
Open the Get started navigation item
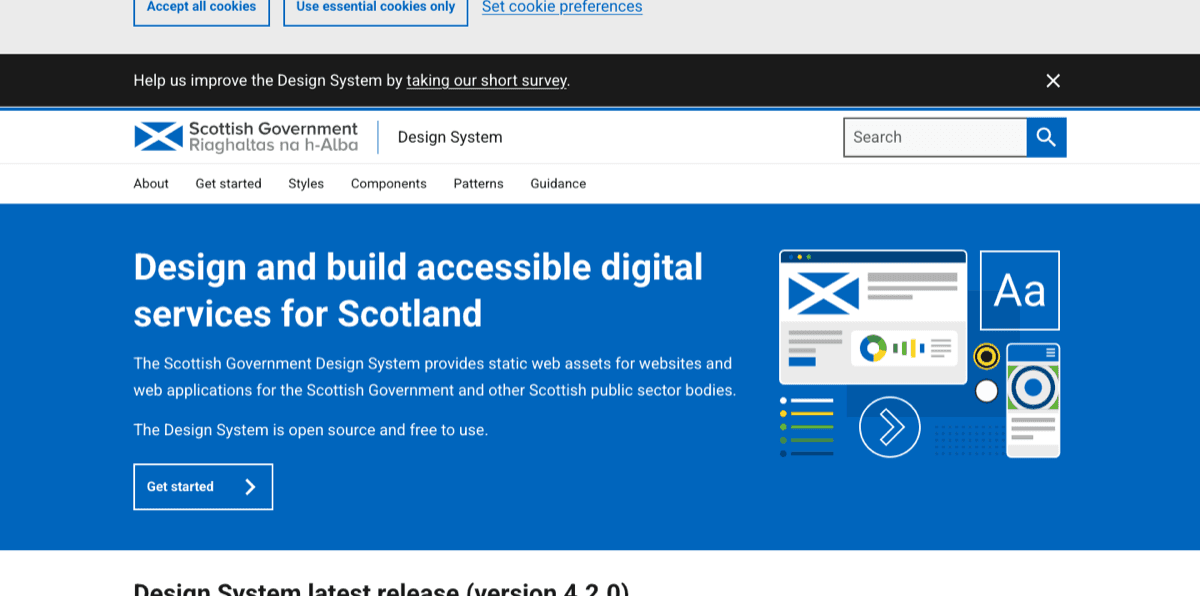tap(228, 184)
